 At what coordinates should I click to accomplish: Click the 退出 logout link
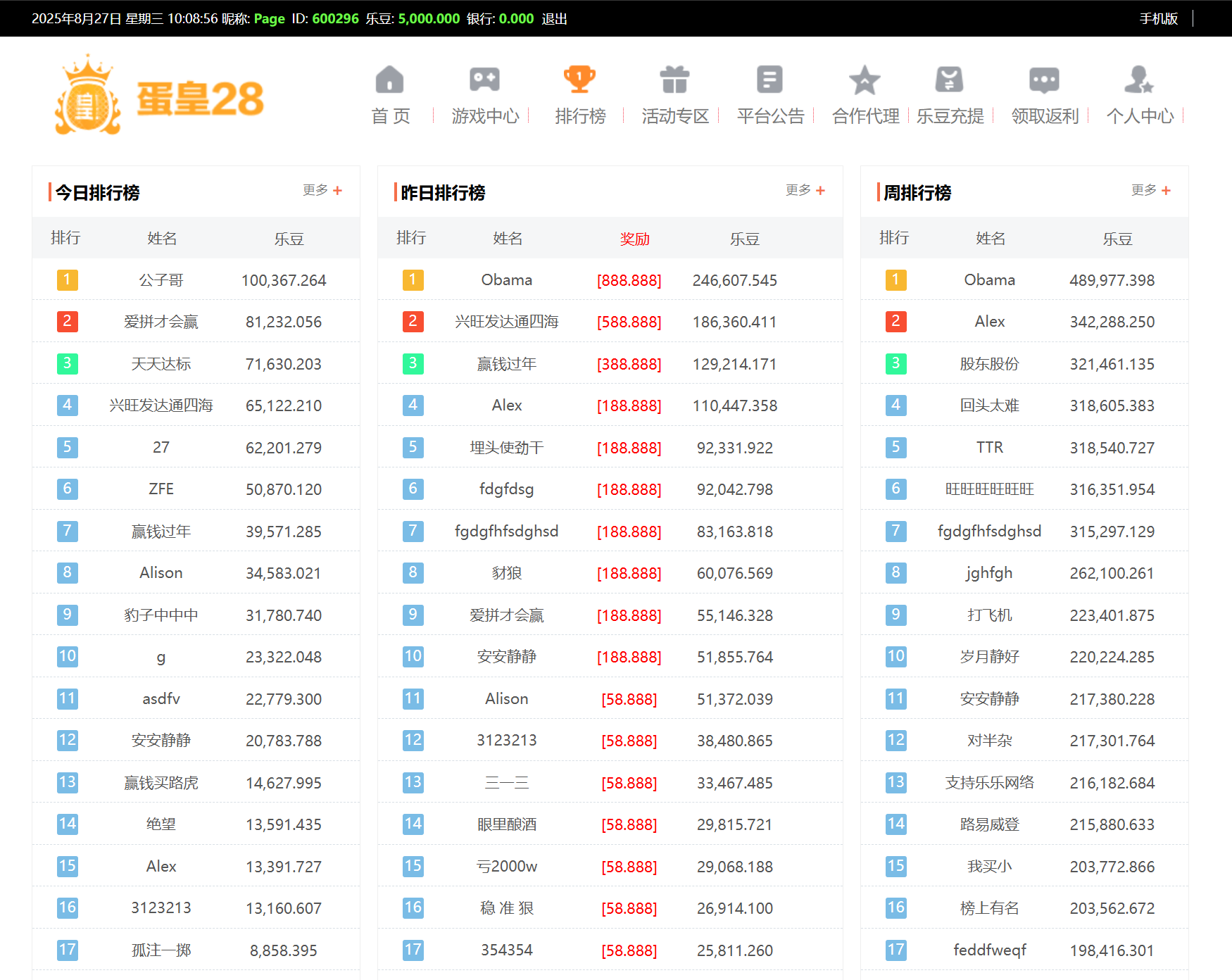[x=554, y=19]
